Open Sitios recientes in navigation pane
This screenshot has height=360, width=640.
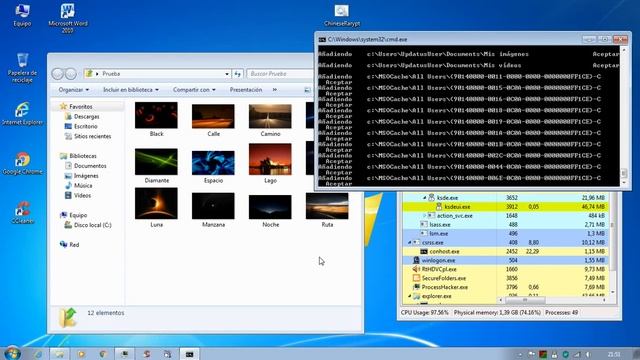coord(93,136)
